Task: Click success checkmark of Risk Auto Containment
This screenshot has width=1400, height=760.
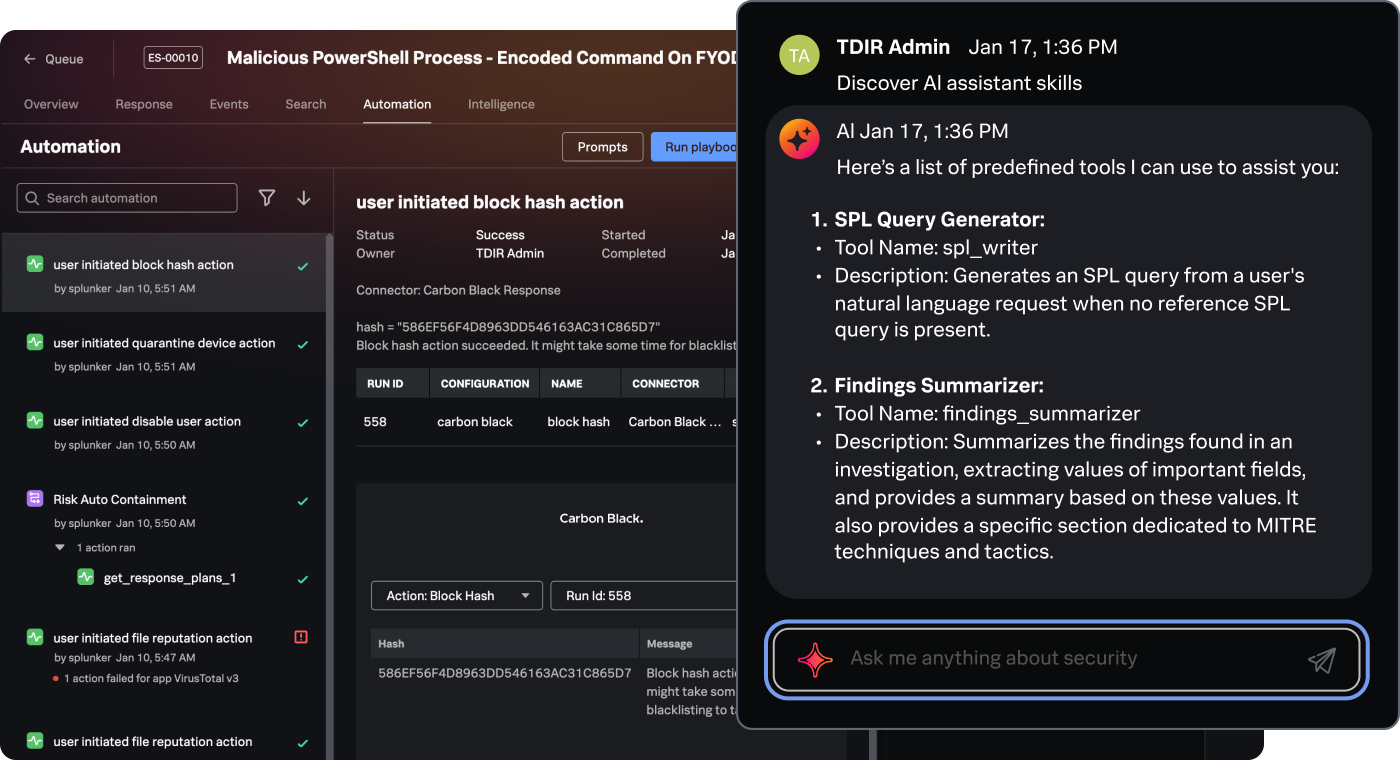Action: 303,500
